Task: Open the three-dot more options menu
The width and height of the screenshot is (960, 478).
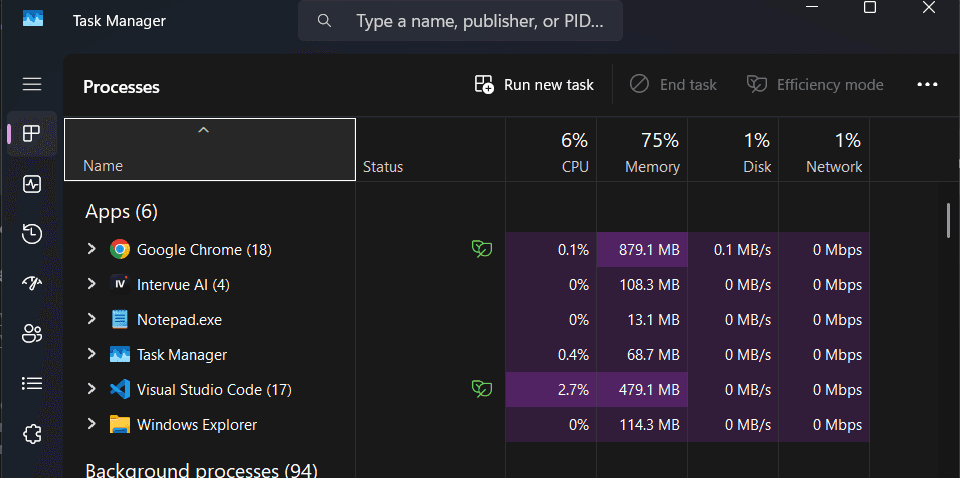Action: (928, 84)
